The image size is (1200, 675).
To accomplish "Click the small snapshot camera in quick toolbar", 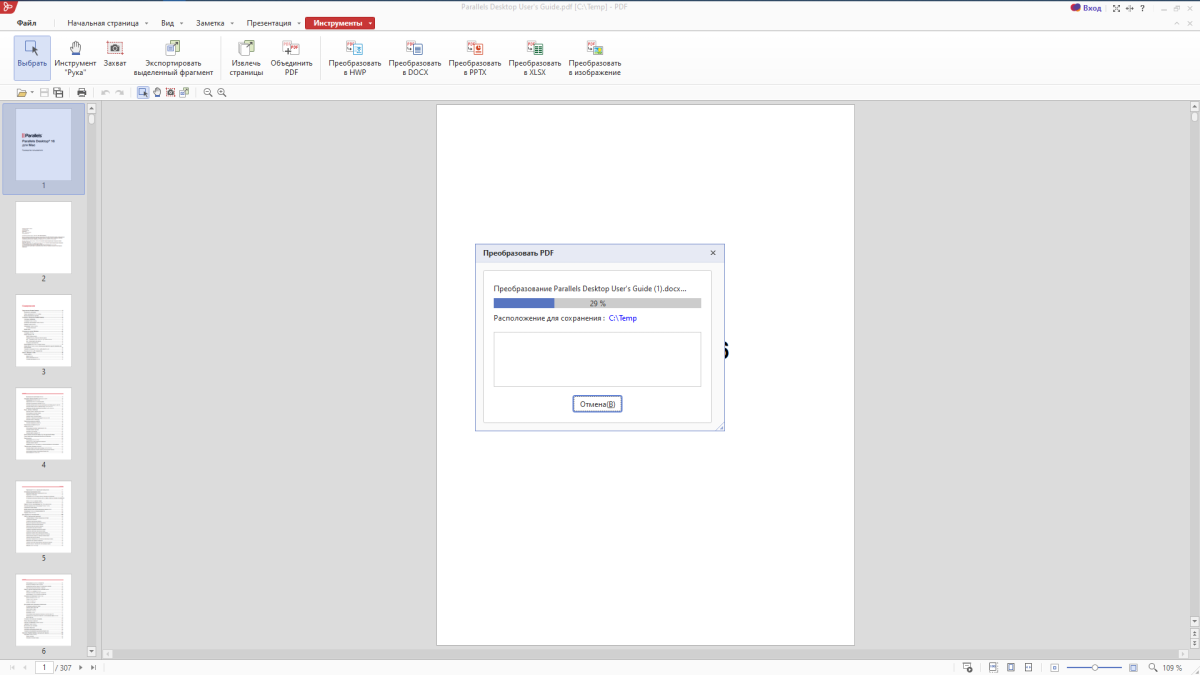I will tap(171, 92).
